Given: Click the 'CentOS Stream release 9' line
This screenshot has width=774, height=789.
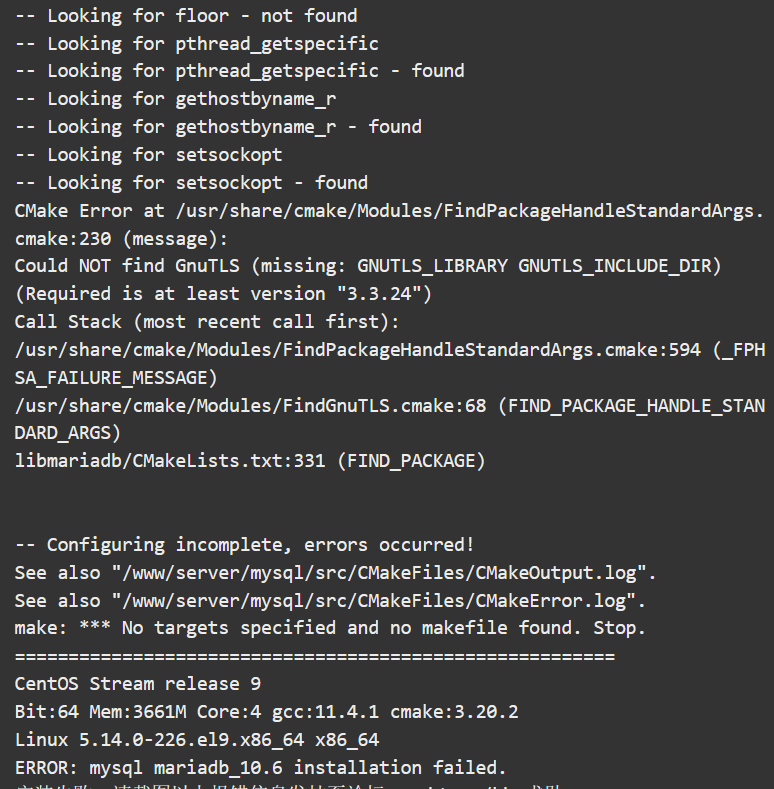Looking at the screenshot, I should pos(137,684).
